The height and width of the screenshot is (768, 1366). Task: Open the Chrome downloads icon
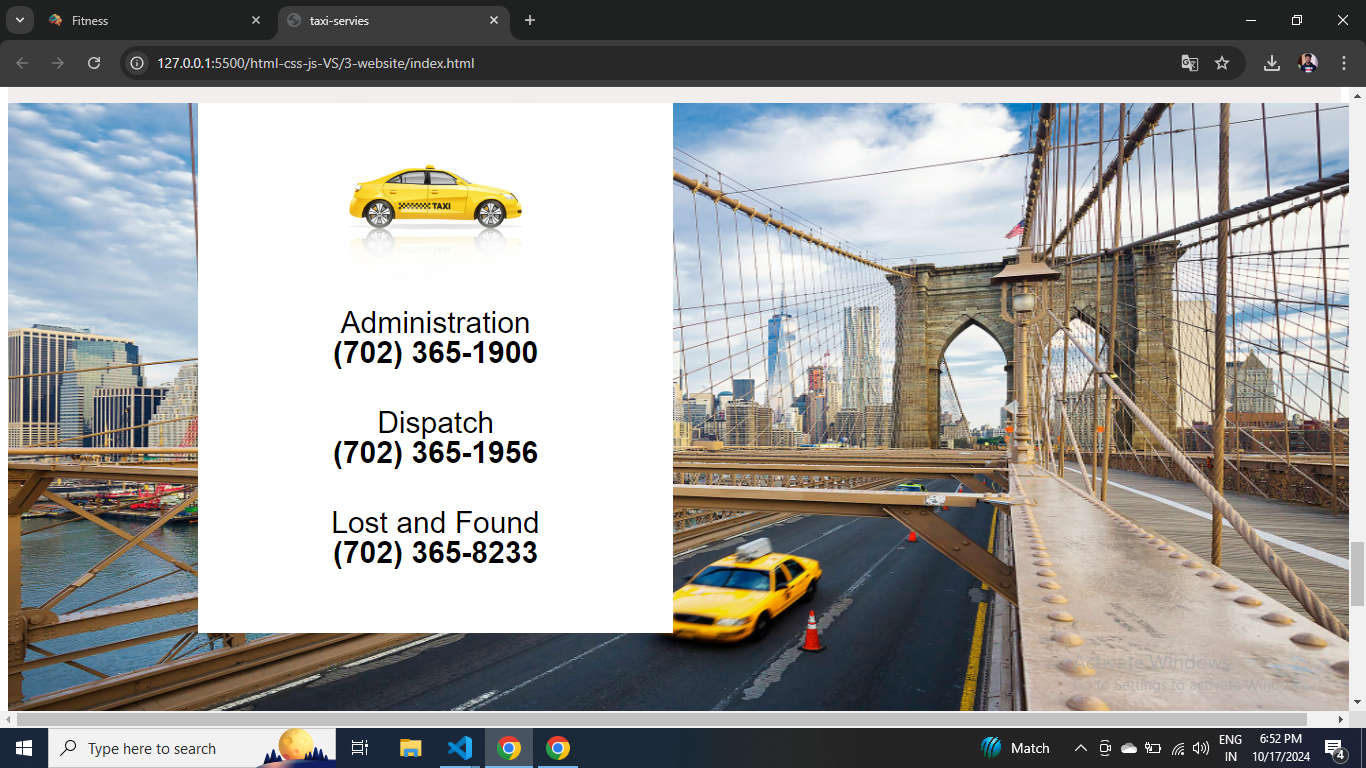(x=1272, y=63)
